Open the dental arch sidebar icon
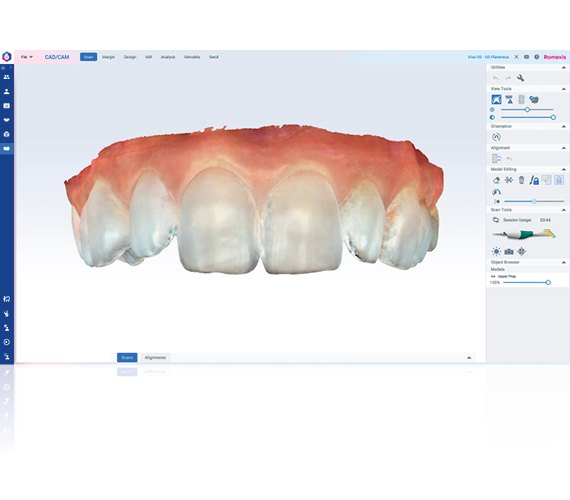570x500 pixels. 7,120
